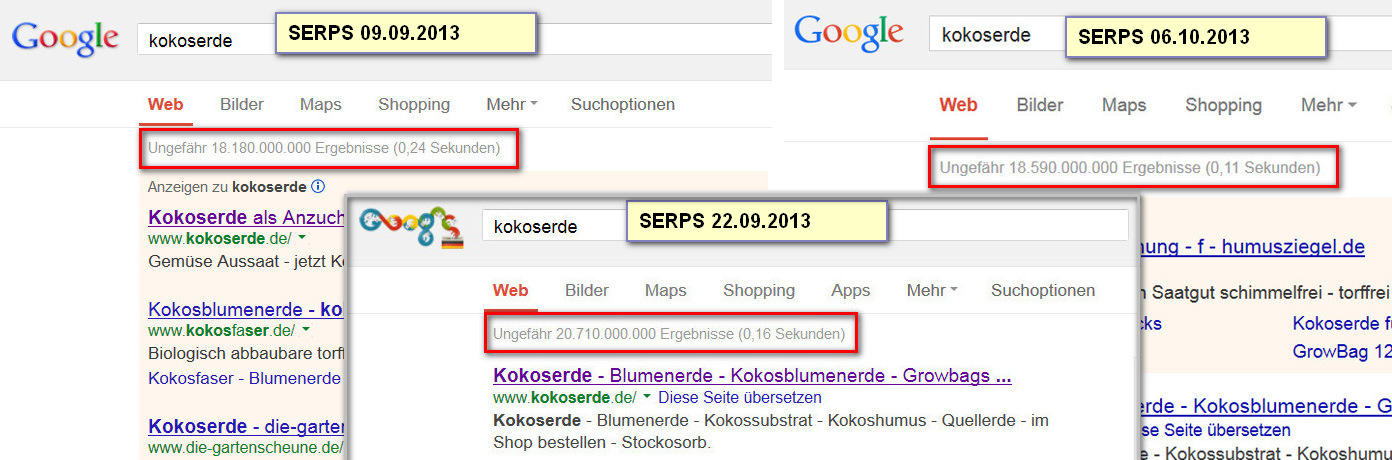The height and width of the screenshot is (460, 1392).
Task: Switch to Bilder tab in left screenshot
Action: pyautogui.click(x=242, y=104)
